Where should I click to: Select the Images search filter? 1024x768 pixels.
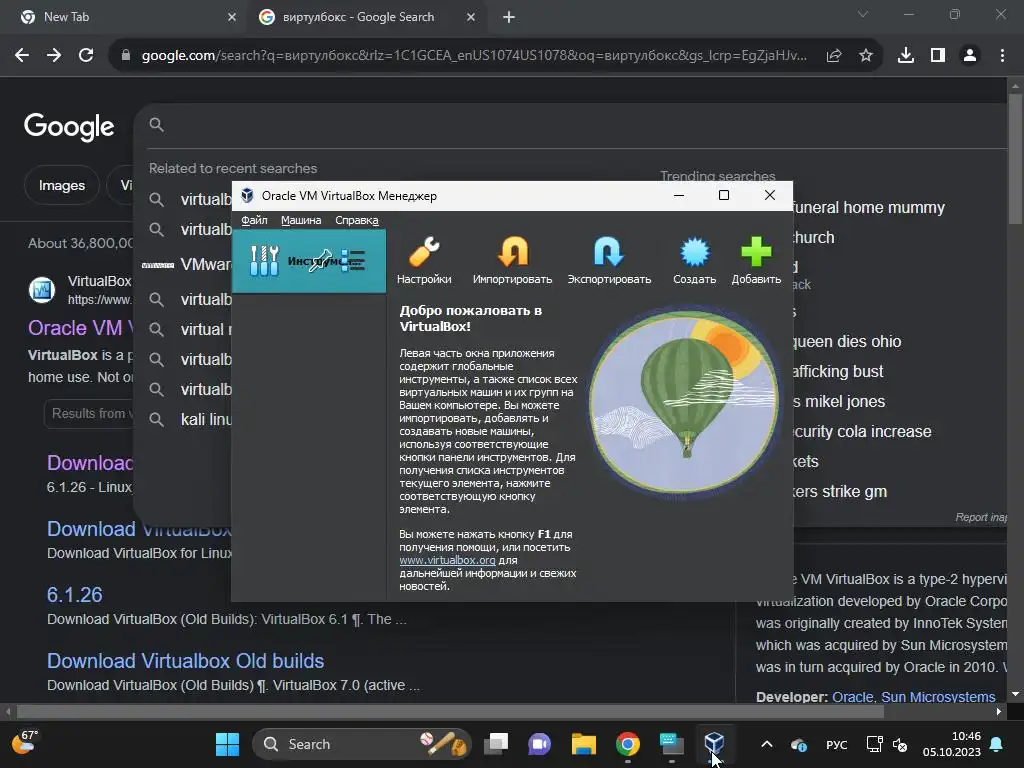(61, 185)
